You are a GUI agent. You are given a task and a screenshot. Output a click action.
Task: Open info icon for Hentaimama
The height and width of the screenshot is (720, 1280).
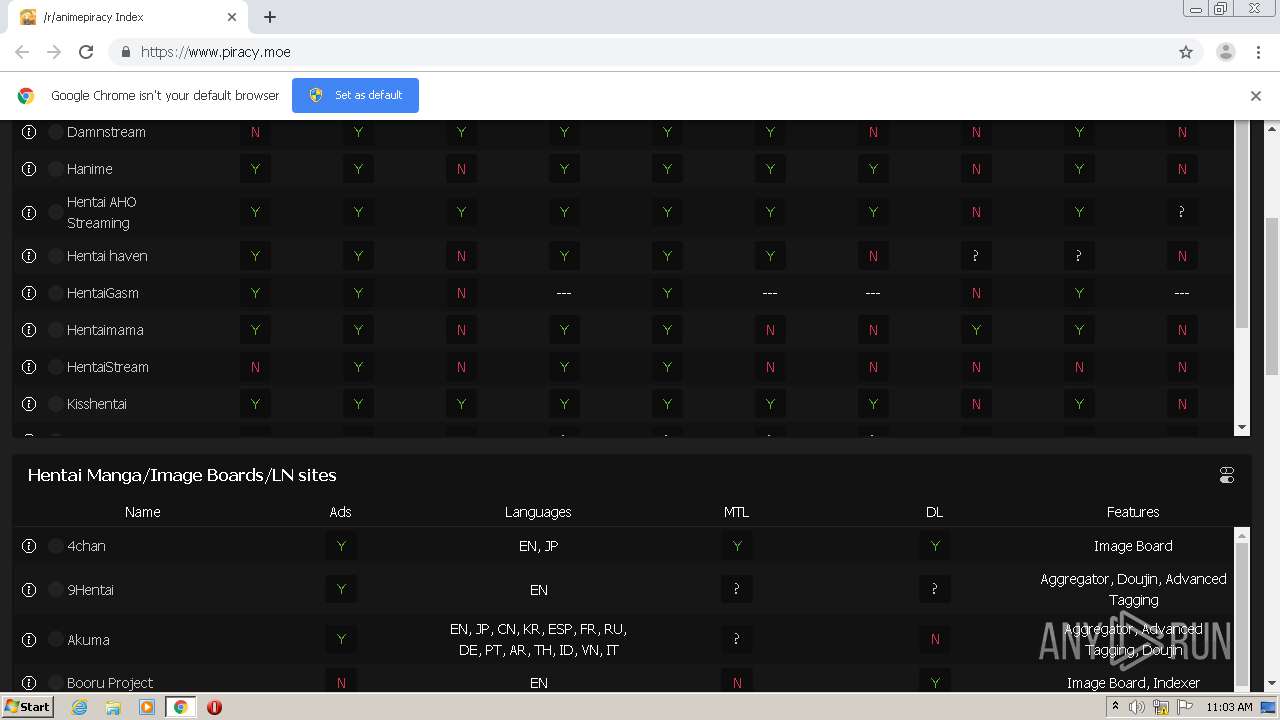tap(29, 330)
